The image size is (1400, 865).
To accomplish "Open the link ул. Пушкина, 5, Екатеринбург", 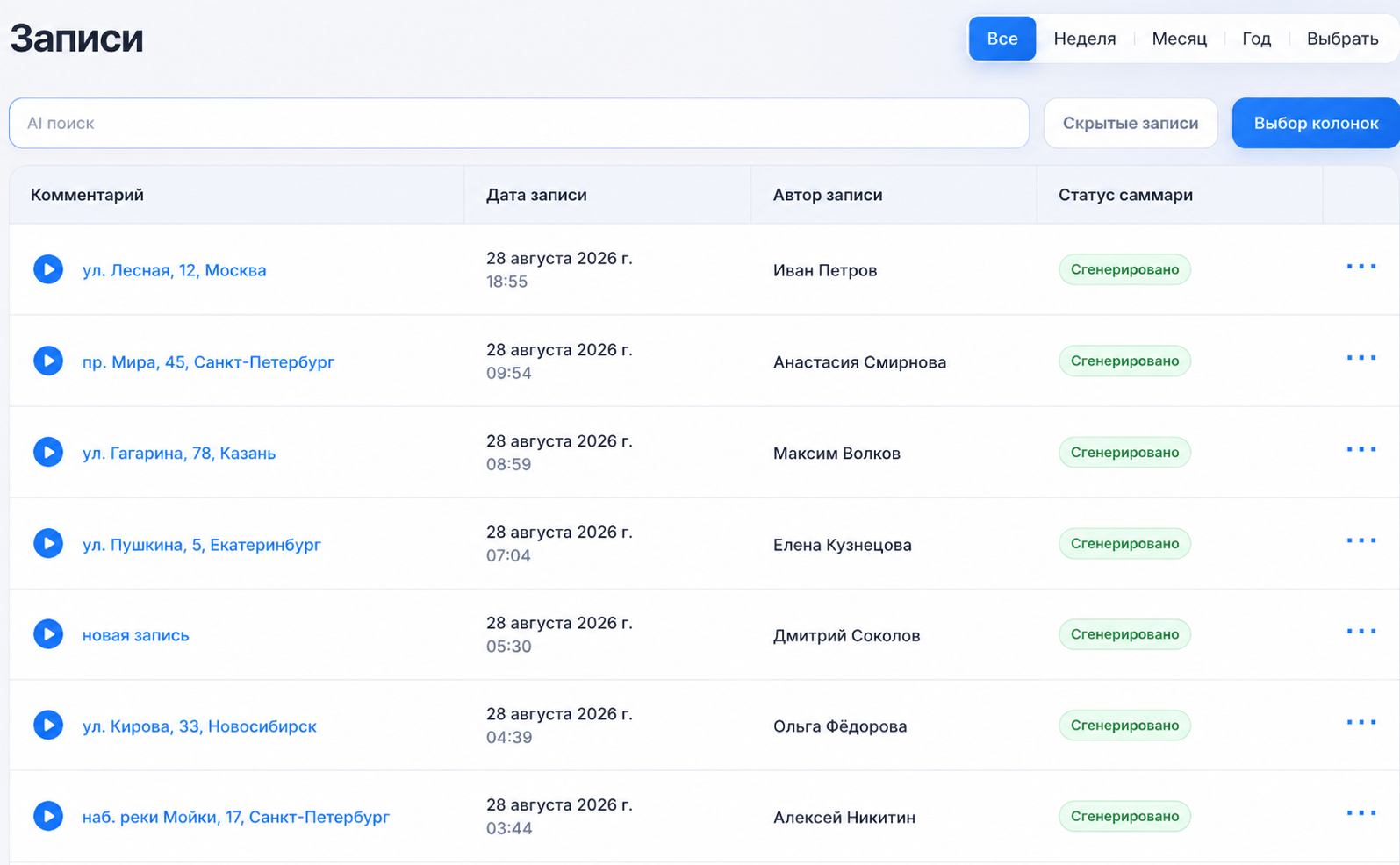I will pyautogui.click(x=202, y=544).
